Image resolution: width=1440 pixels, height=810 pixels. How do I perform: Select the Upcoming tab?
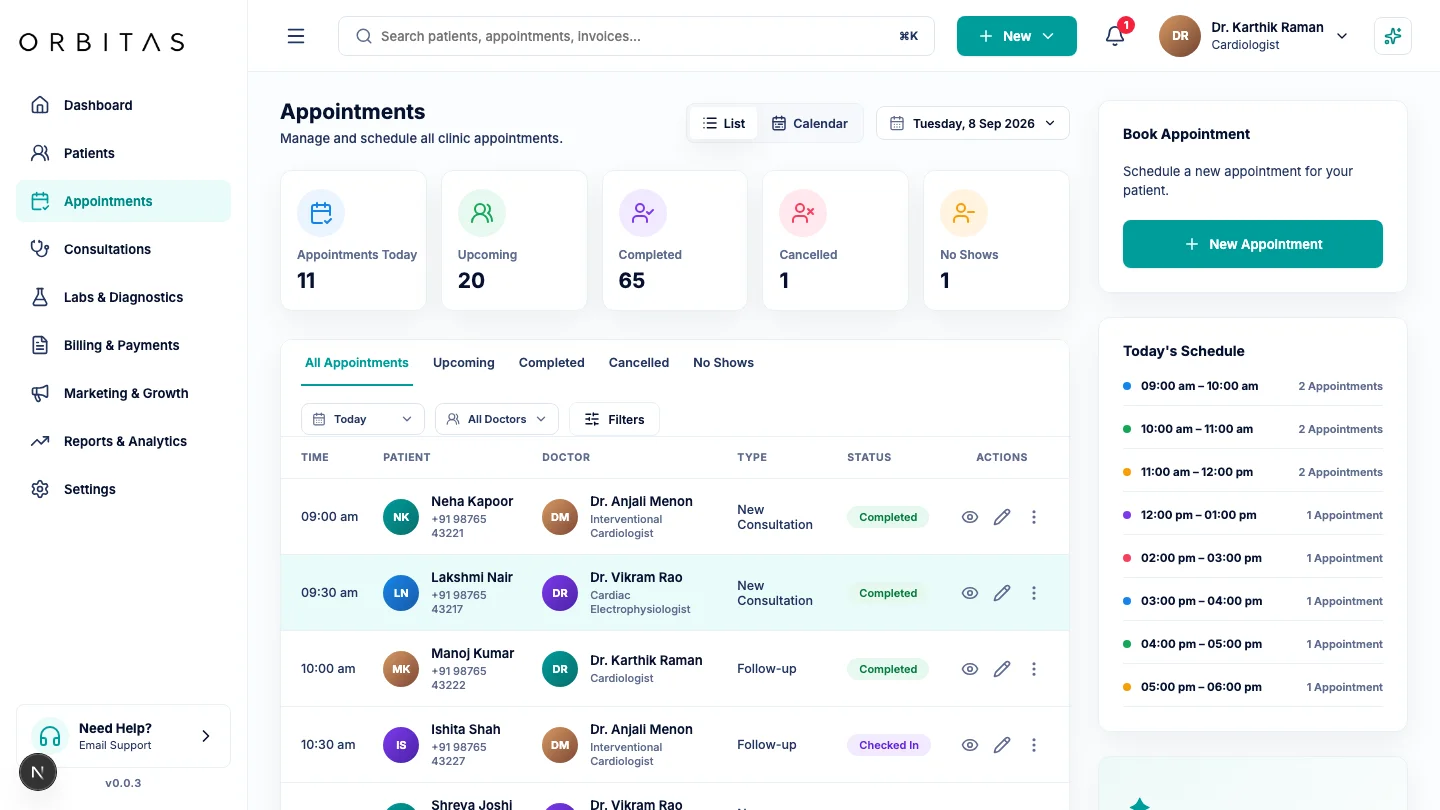tap(464, 363)
